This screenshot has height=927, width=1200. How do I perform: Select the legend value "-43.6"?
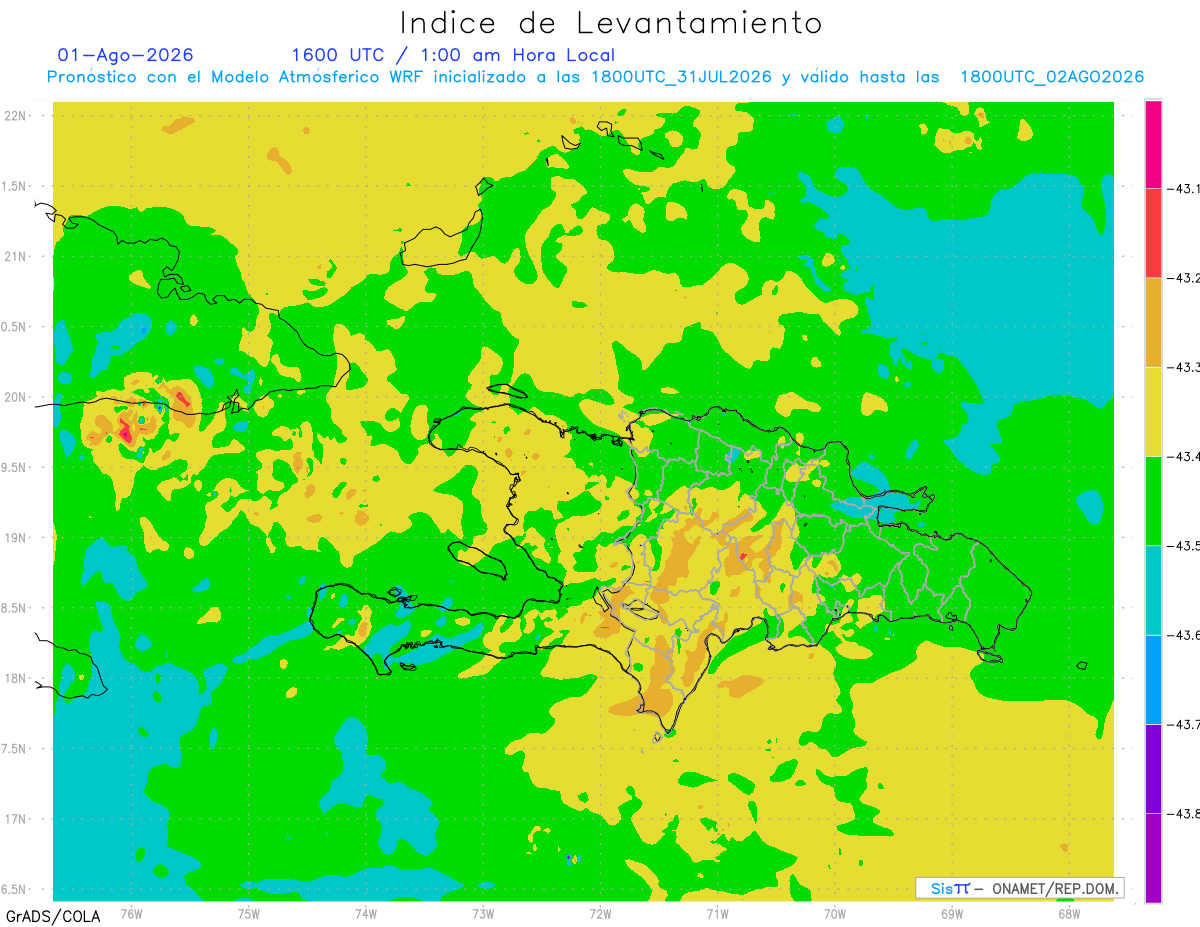[1183, 636]
